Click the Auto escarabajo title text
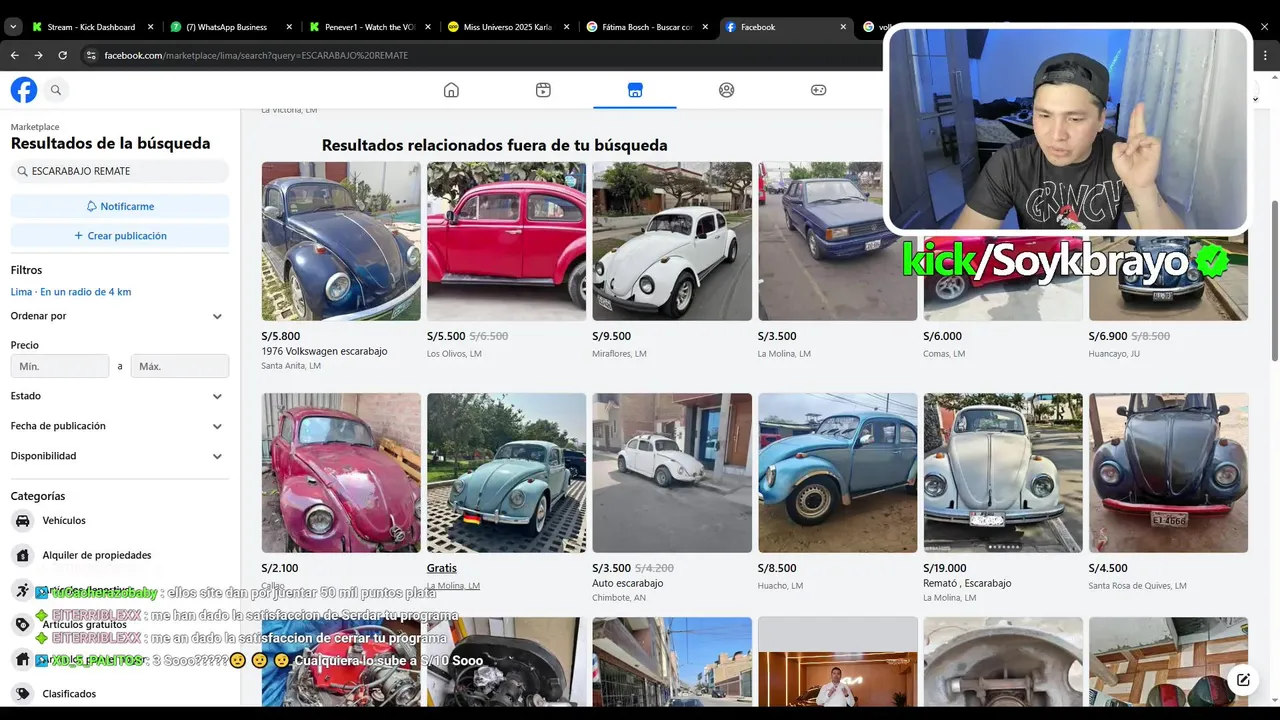Viewport: 1280px width, 720px height. click(x=628, y=583)
